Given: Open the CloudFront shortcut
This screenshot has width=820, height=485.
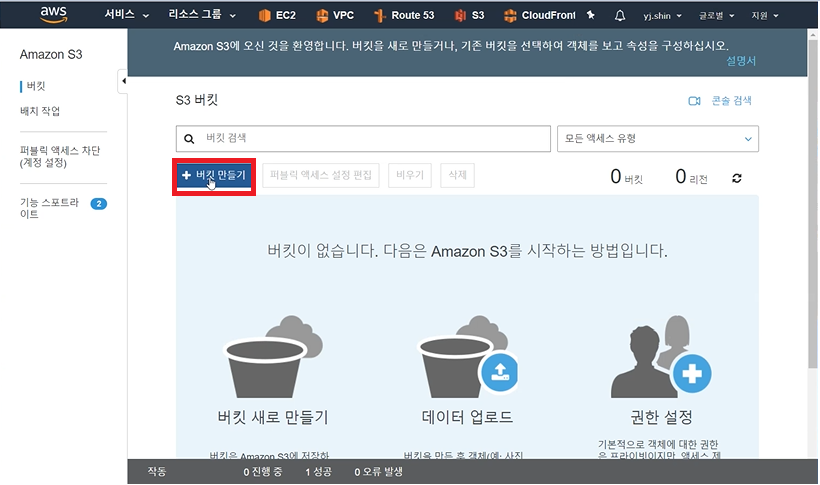Looking at the screenshot, I should coord(540,15).
